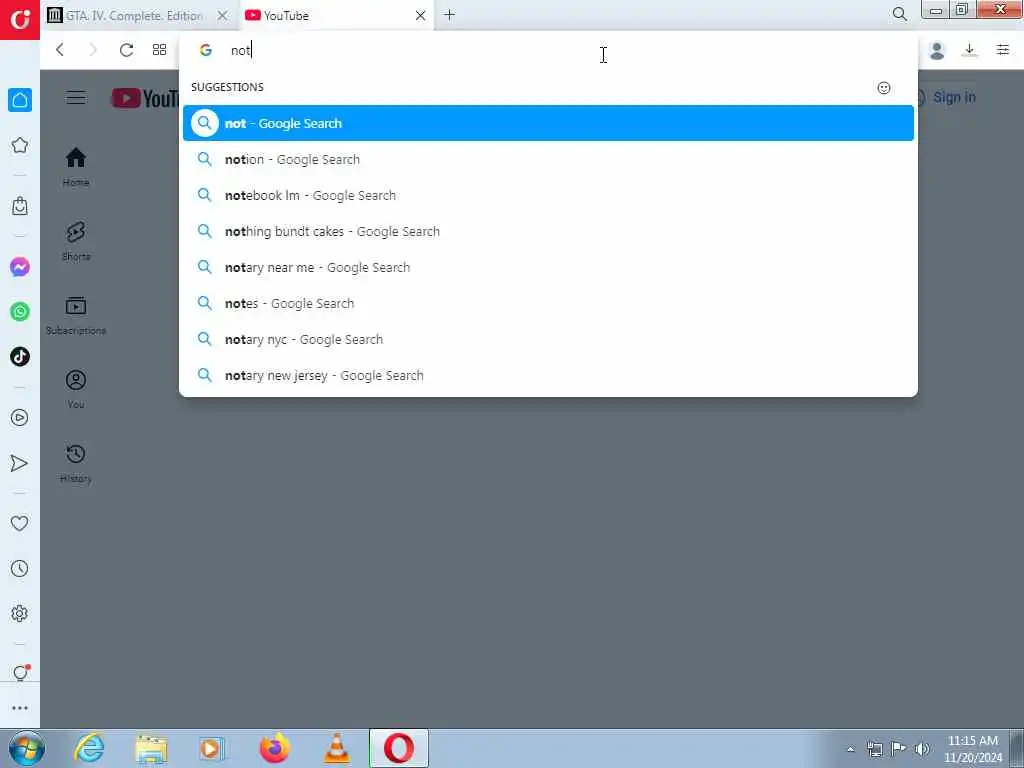Select the 'notebook lm' suggestion
Screen dimensions: 1024x768
click(549, 195)
